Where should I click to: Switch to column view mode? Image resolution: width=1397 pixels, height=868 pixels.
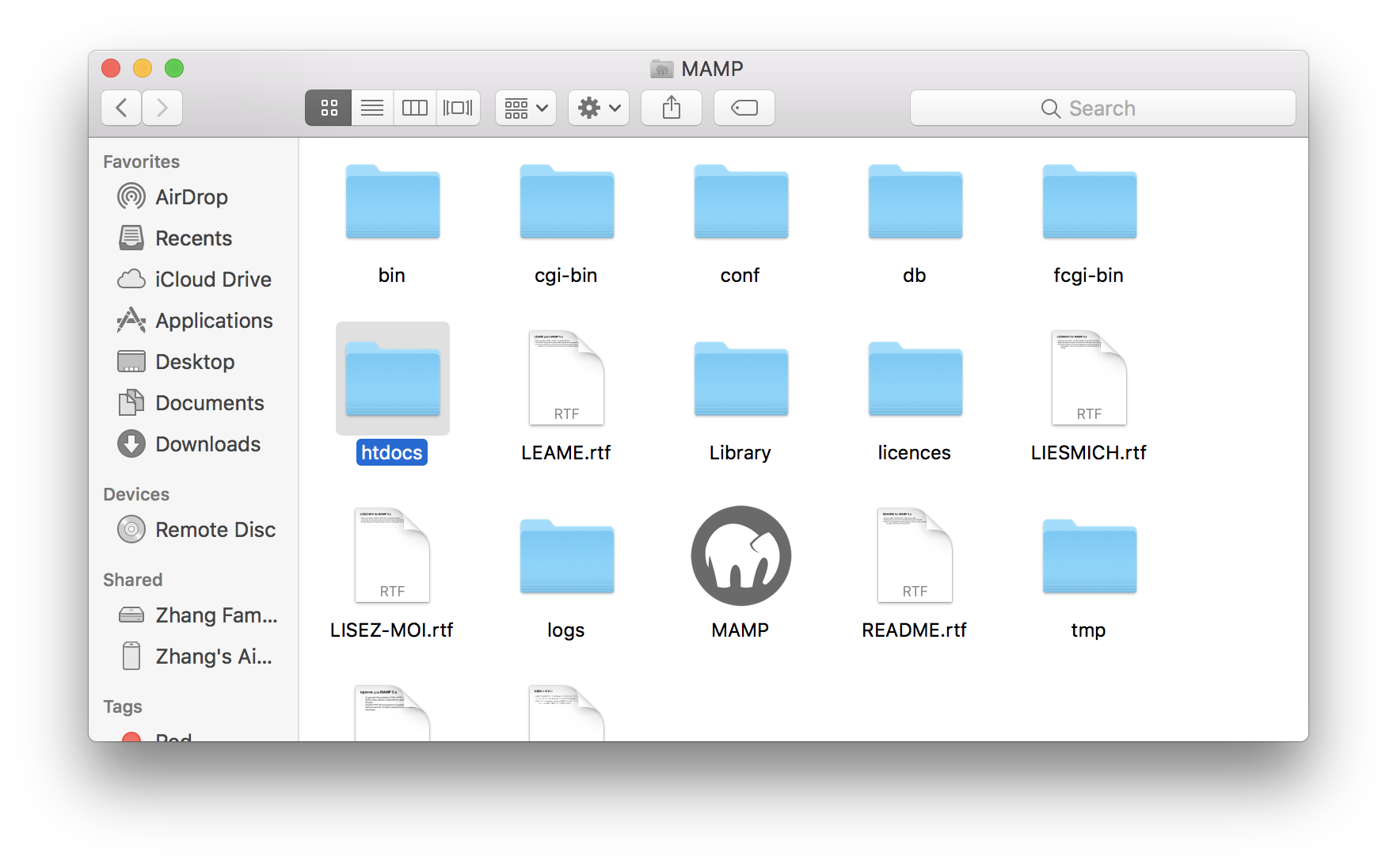pos(415,108)
